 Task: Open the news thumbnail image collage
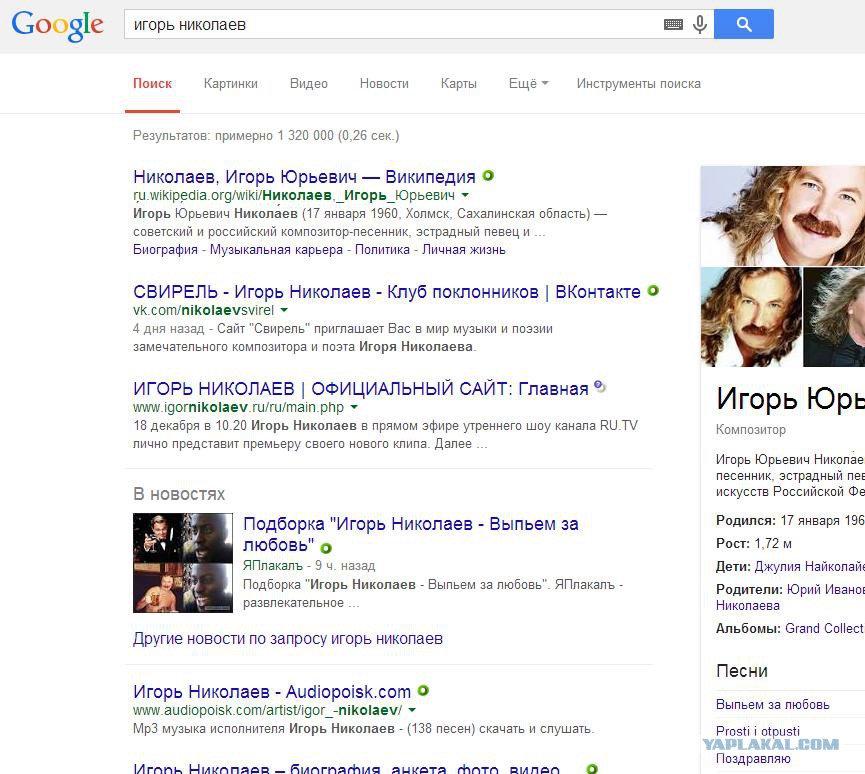(x=183, y=563)
